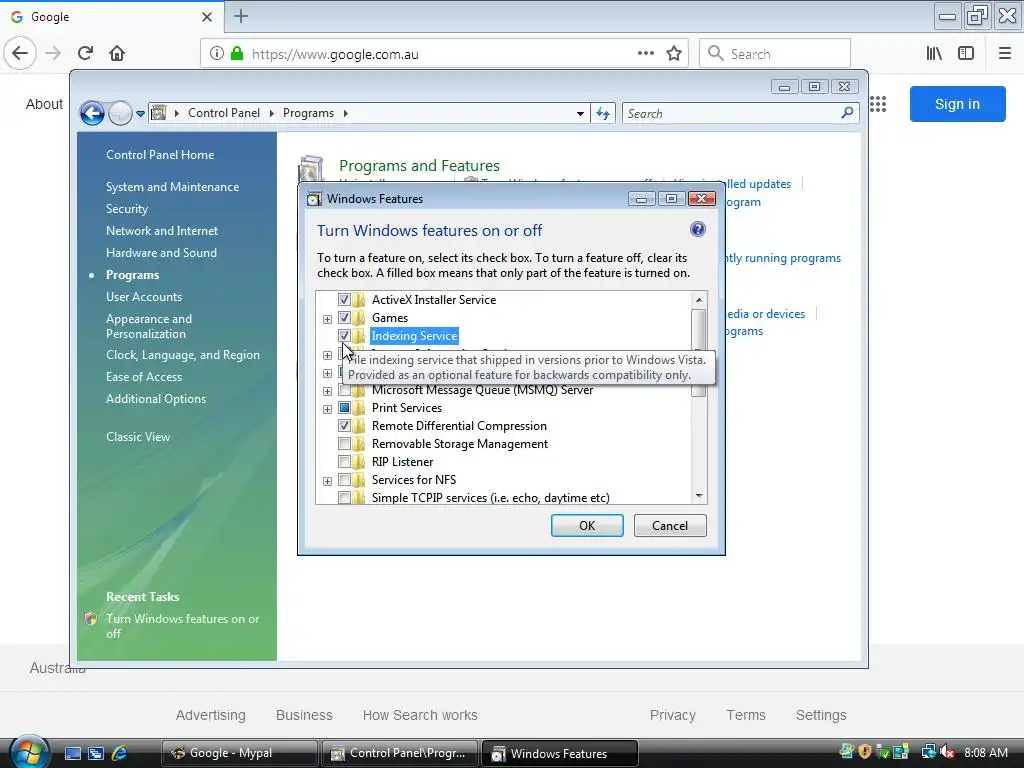
Task: Go to the browser home page
Action: click(x=117, y=54)
